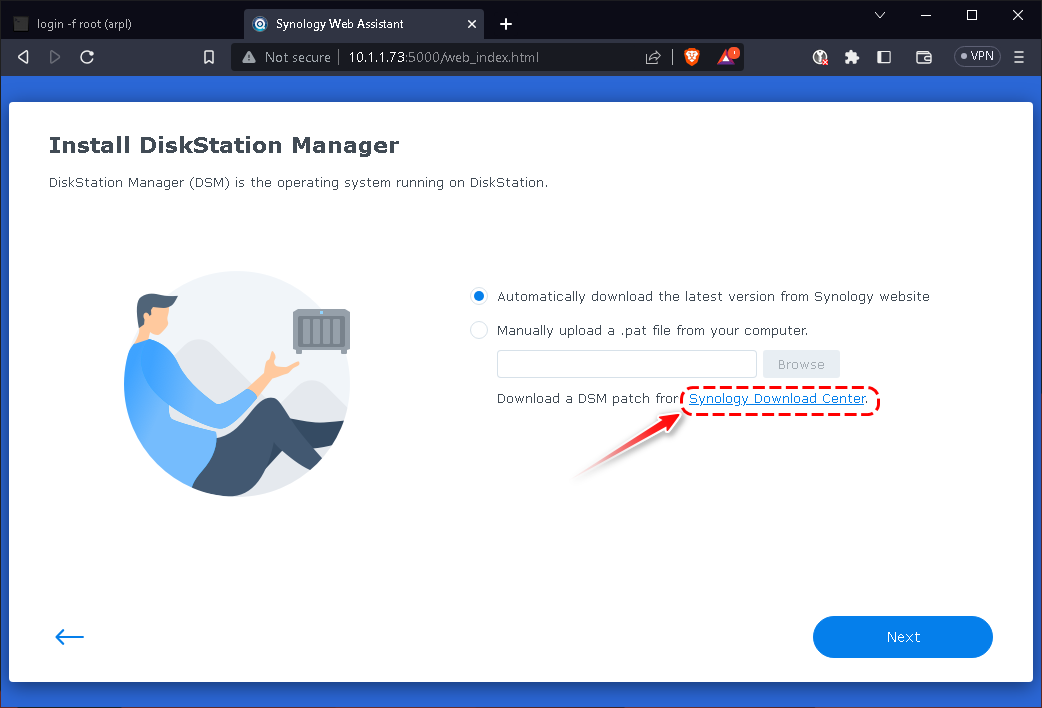Screen dimensions: 1042x708
Task: Click the back arrow on installer page
Action: [69, 637]
